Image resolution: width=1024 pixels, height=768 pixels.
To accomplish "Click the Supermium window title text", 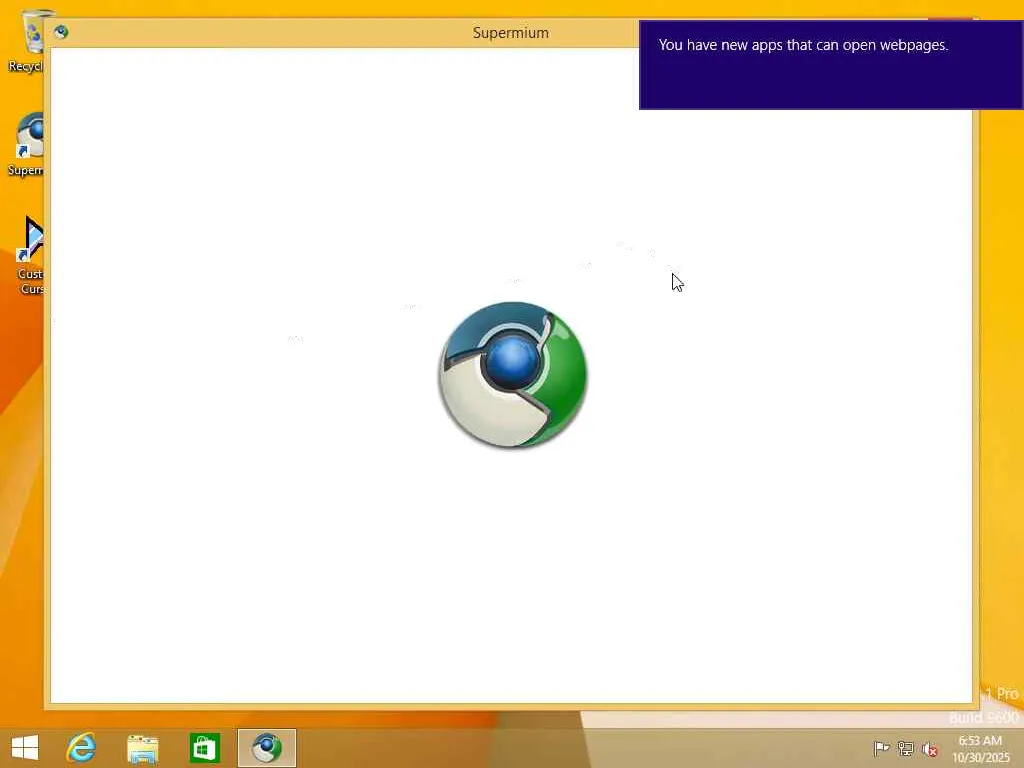I will [511, 33].
